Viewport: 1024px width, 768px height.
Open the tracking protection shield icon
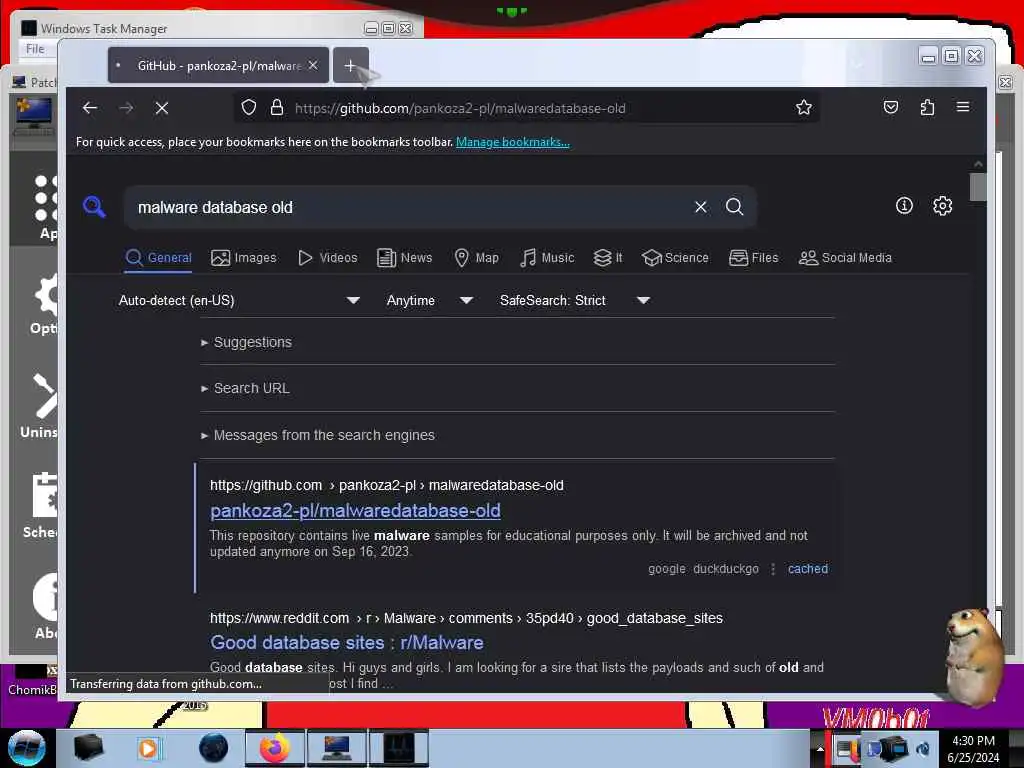pyautogui.click(x=249, y=108)
